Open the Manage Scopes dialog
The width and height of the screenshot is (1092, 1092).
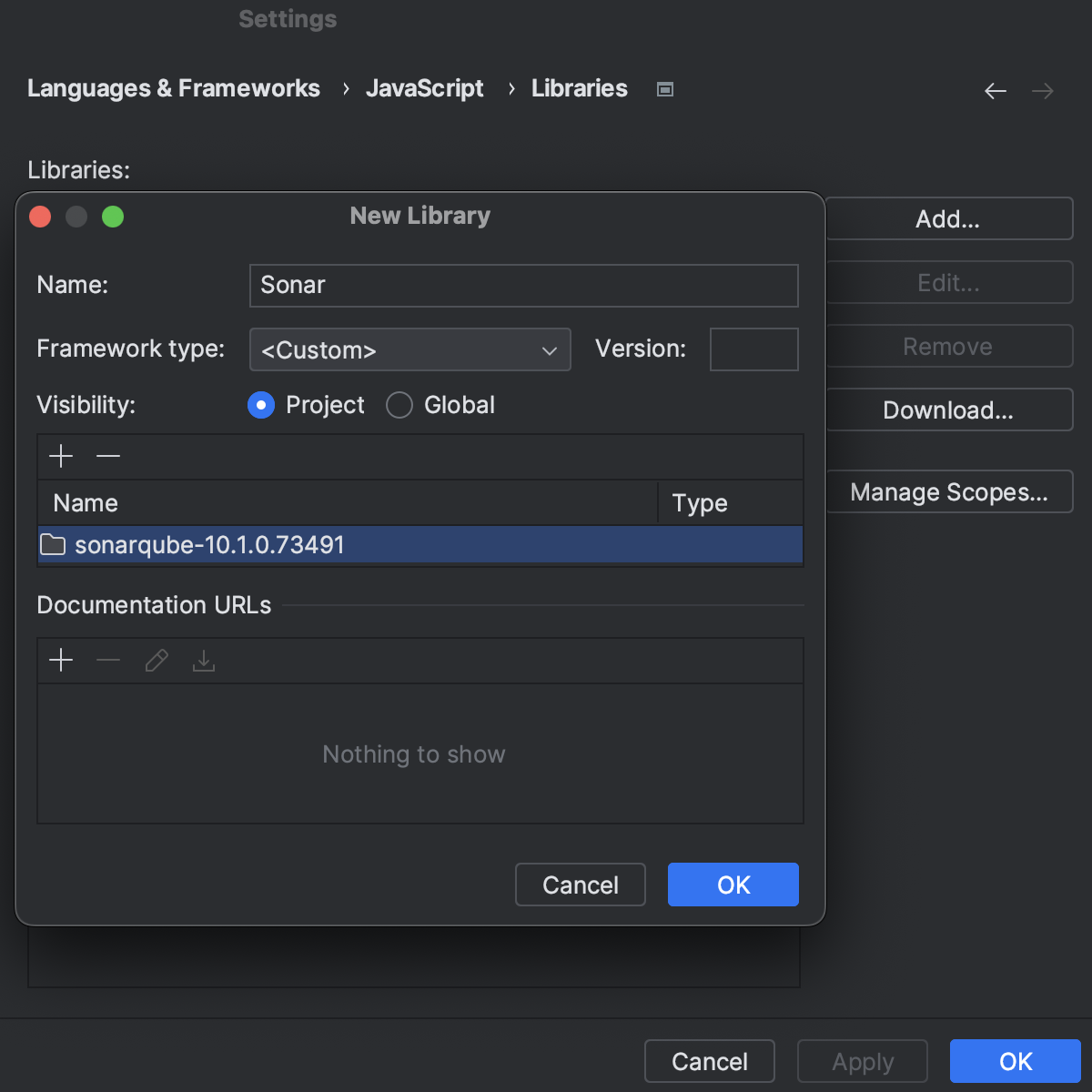coord(948,491)
